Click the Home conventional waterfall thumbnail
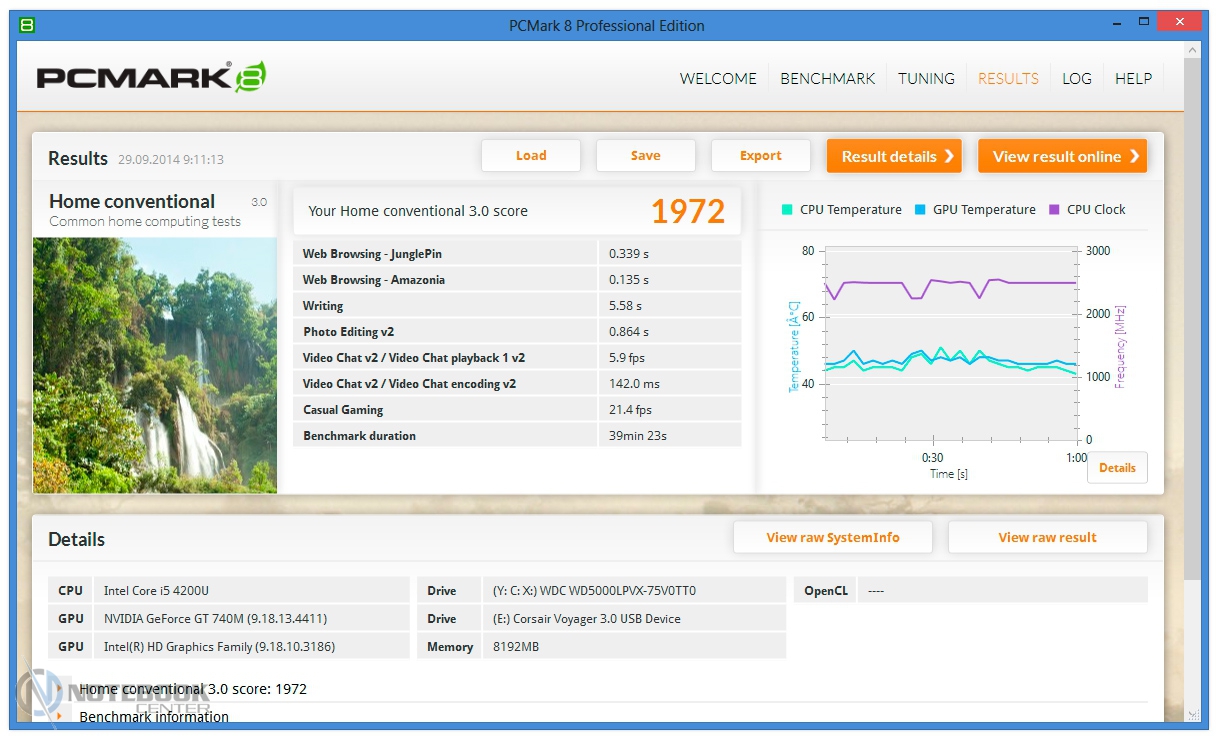The width and height of the screenshot is (1220, 740). pyautogui.click(x=155, y=365)
